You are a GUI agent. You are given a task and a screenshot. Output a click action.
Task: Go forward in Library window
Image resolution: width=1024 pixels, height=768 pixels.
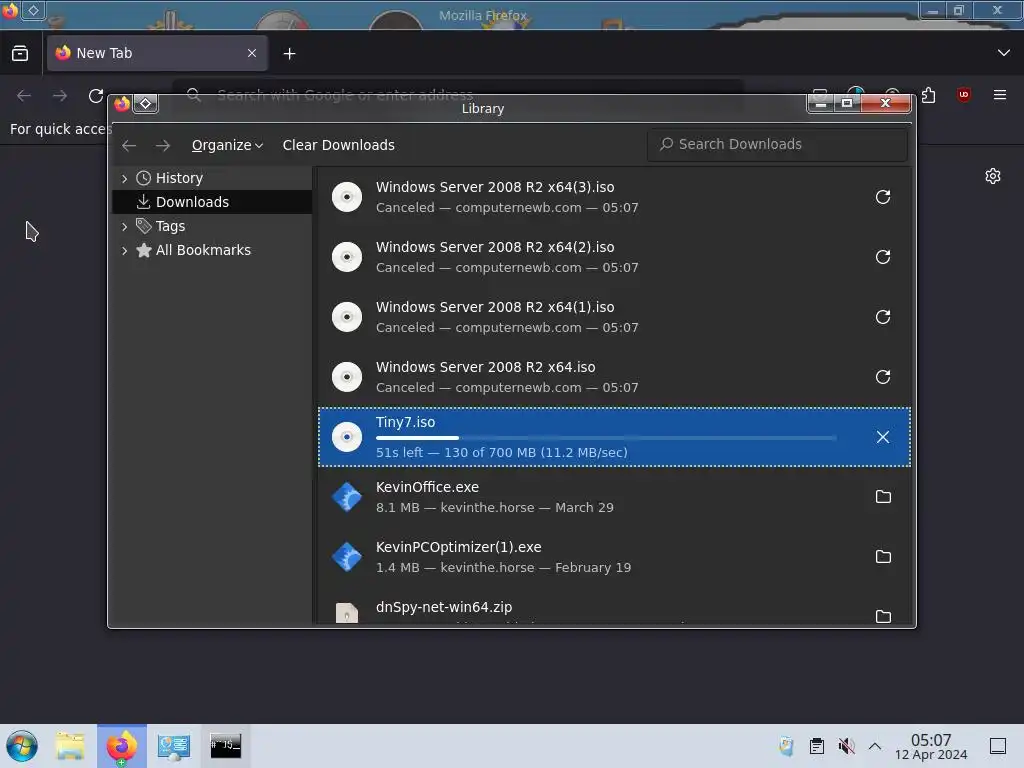coord(163,145)
